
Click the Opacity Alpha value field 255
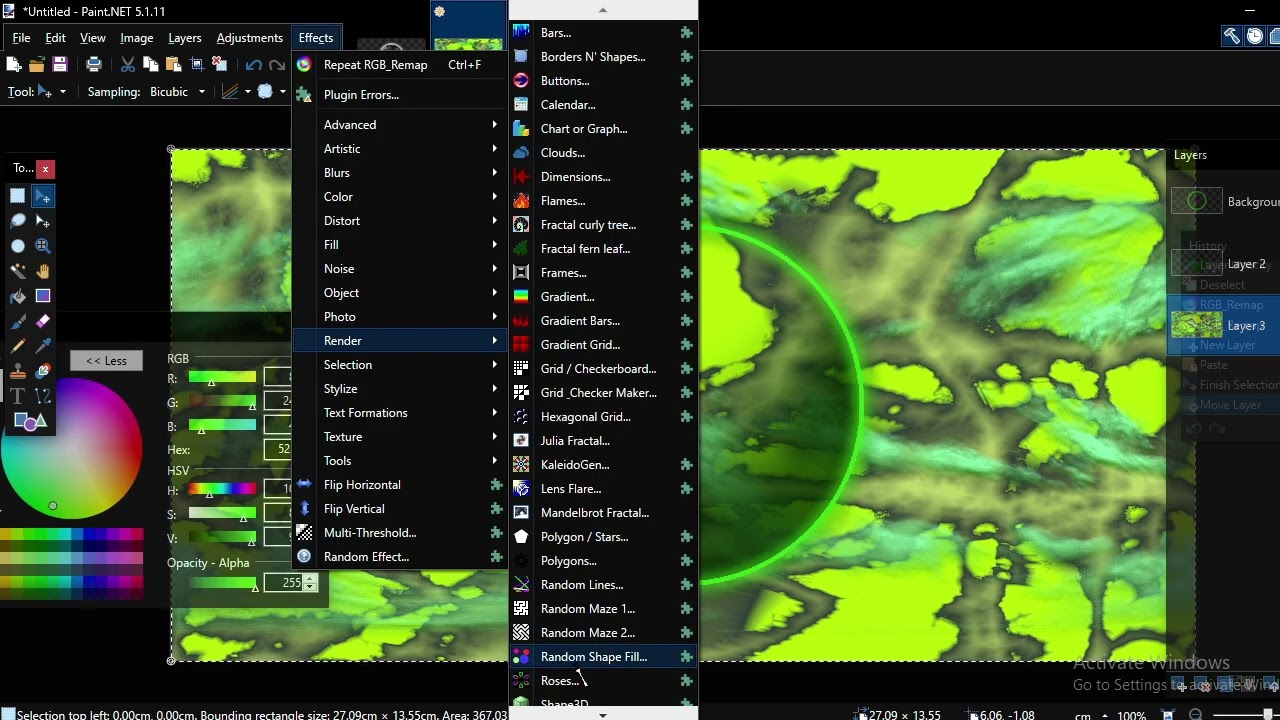pos(285,583)
